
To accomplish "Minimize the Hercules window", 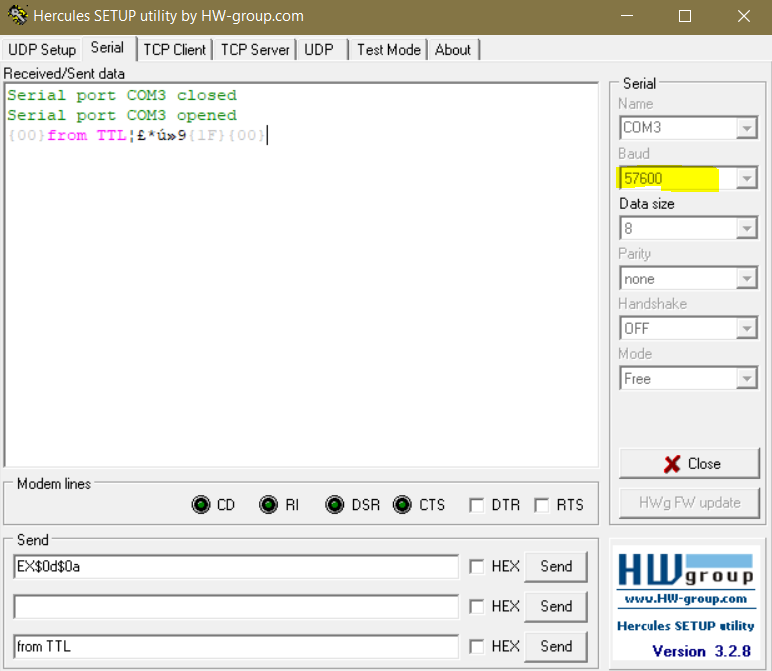I will coord(627,16).
